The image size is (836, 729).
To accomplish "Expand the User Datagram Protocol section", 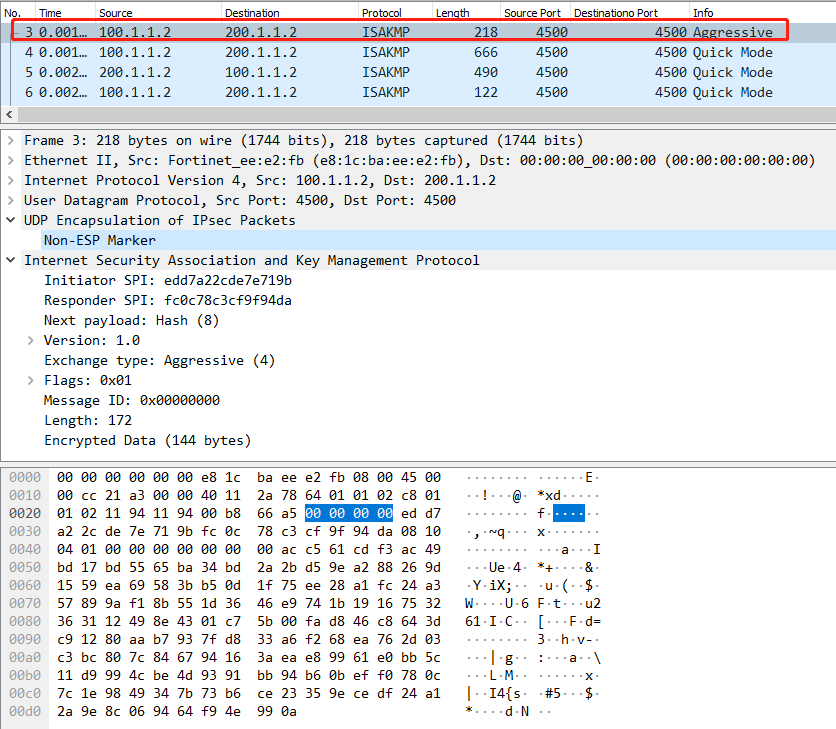I will point(11,201).
